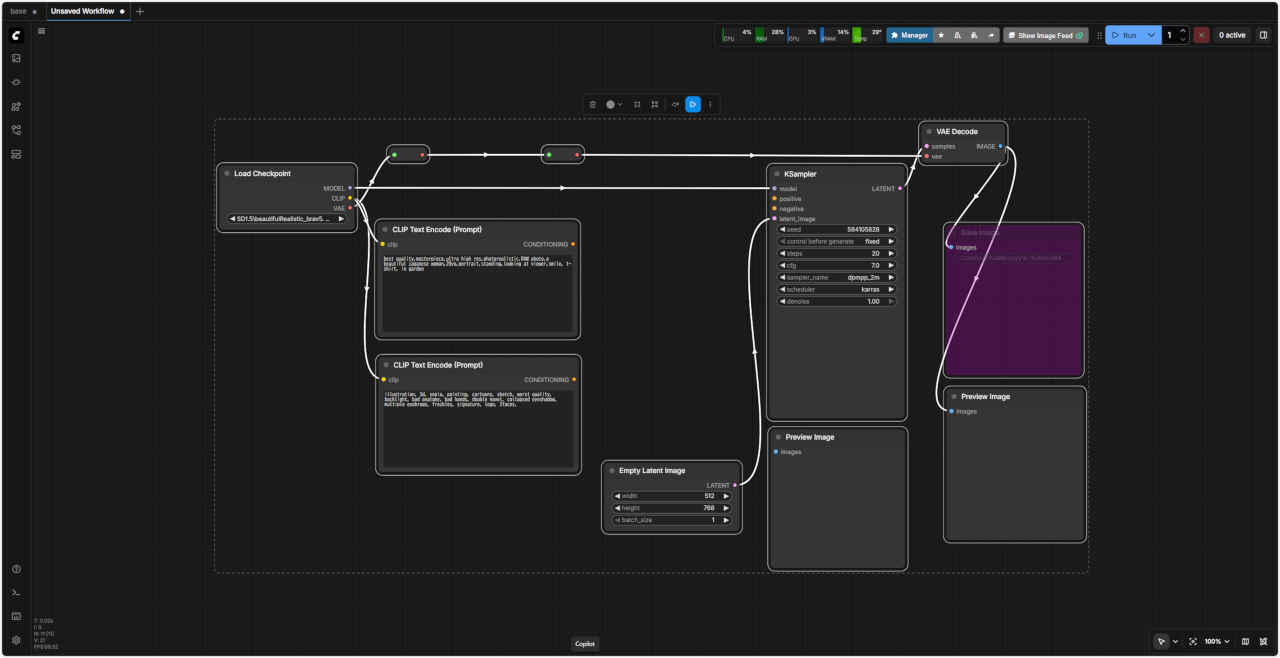Open a new workflow tab with the plus

coord(140,11)
